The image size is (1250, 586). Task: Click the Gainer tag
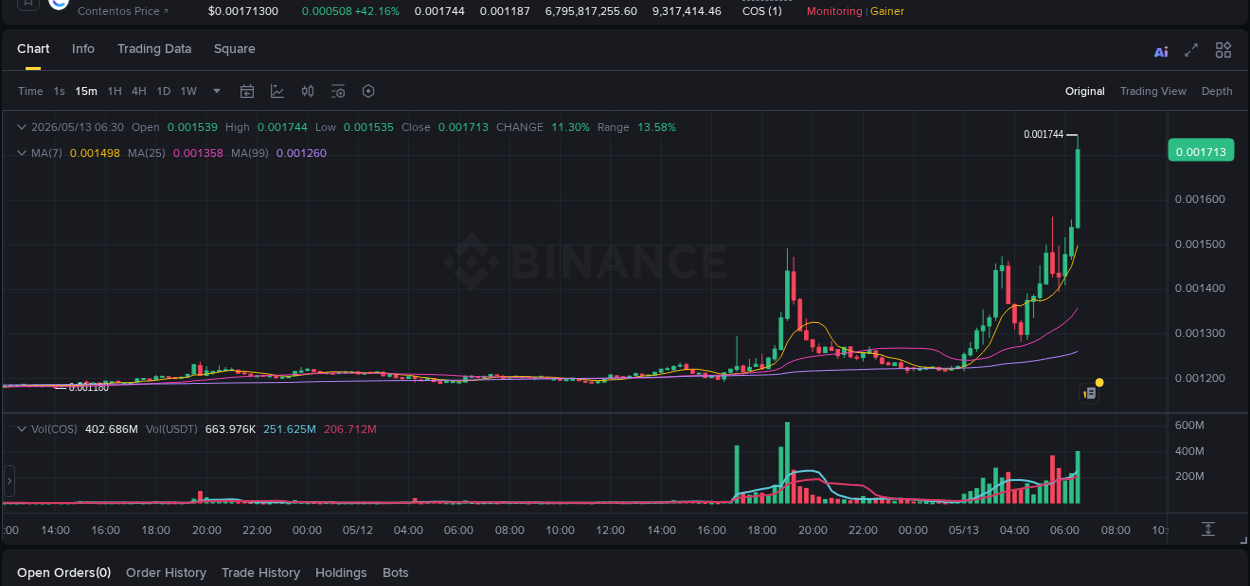click(887, 11)
